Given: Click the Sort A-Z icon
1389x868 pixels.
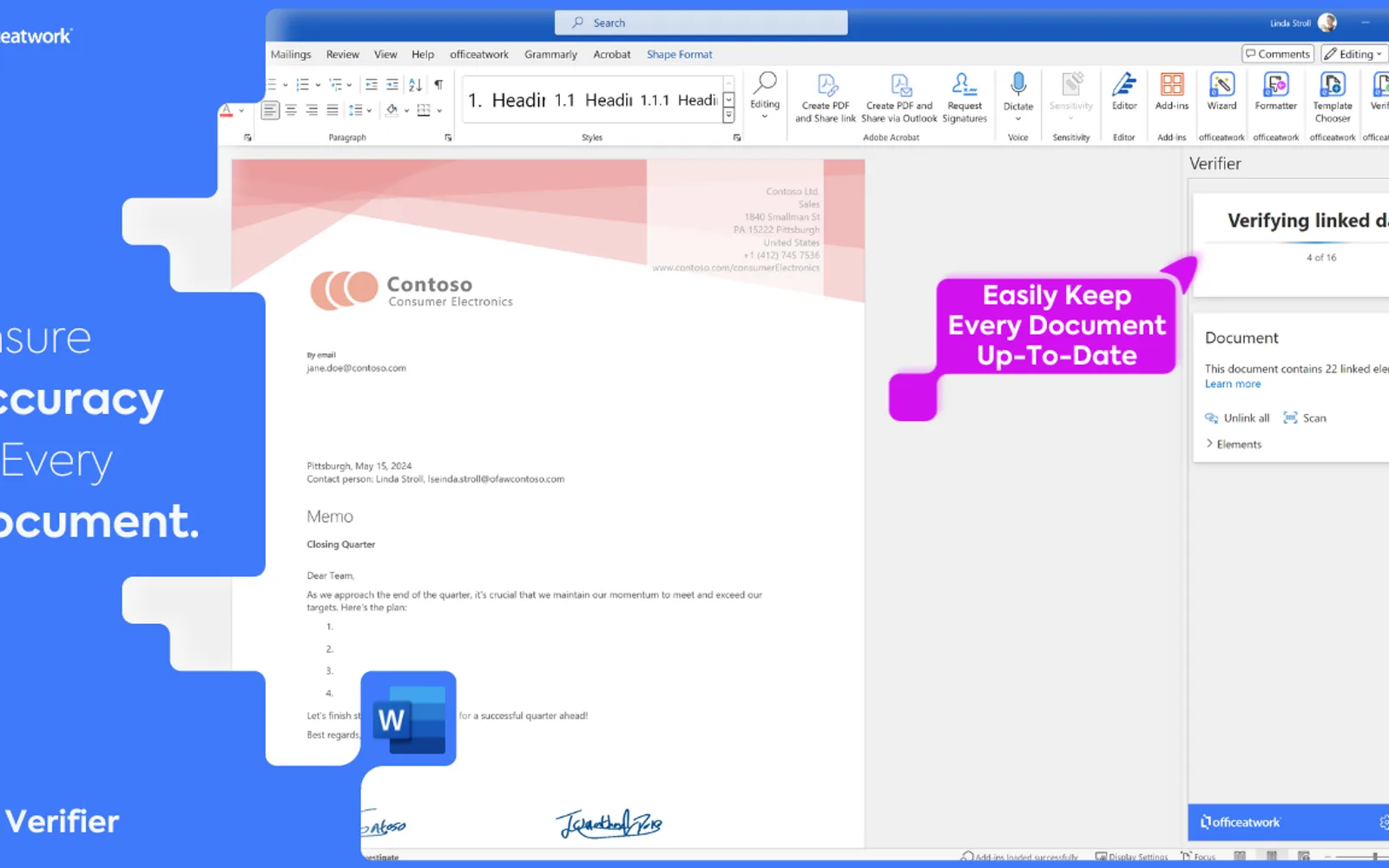Looking at the screenshot, I should tap(415, 84).
